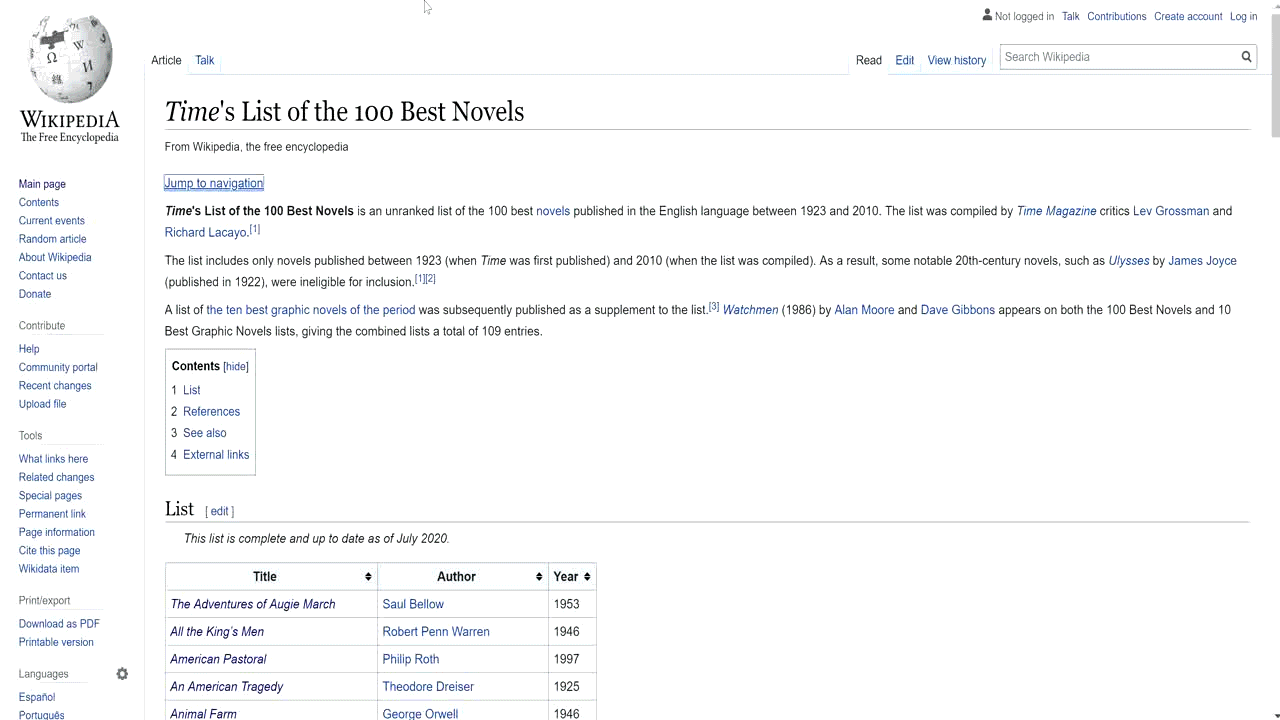Screen dimensions: 1280x720
Task: Open Related changes link
Action: 57,477
